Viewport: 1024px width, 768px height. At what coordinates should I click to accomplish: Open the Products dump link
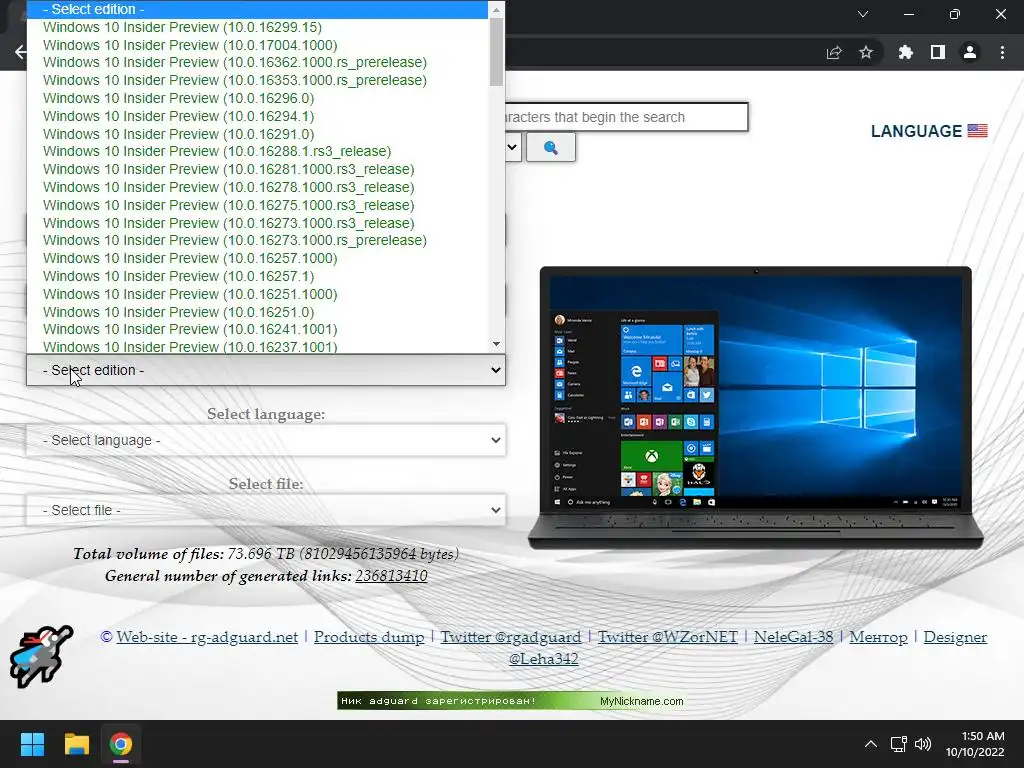[x=369, y=637]
